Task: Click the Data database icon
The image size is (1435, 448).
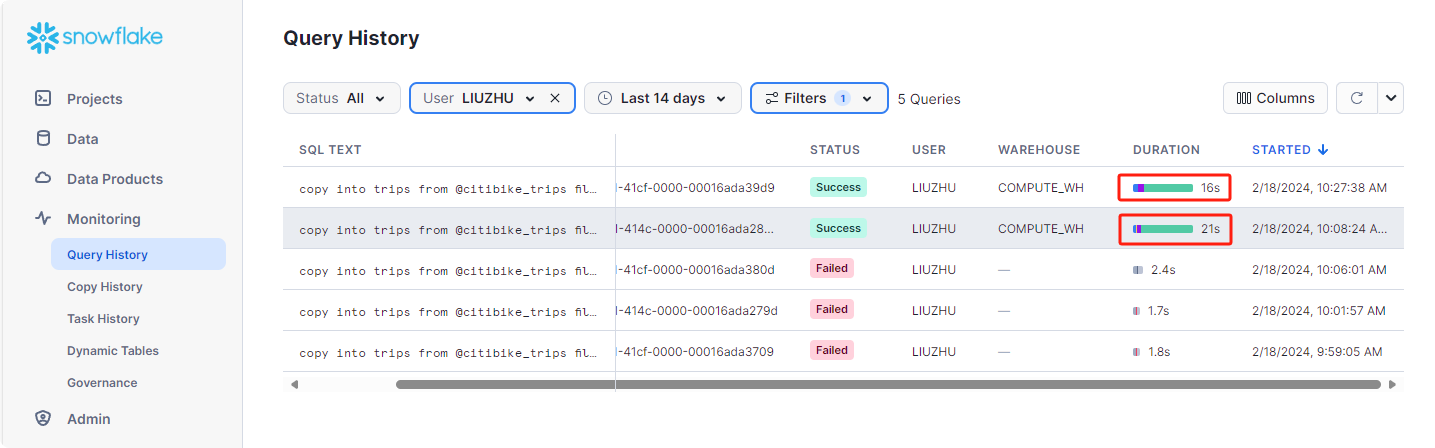Action: tap(43, 139)
